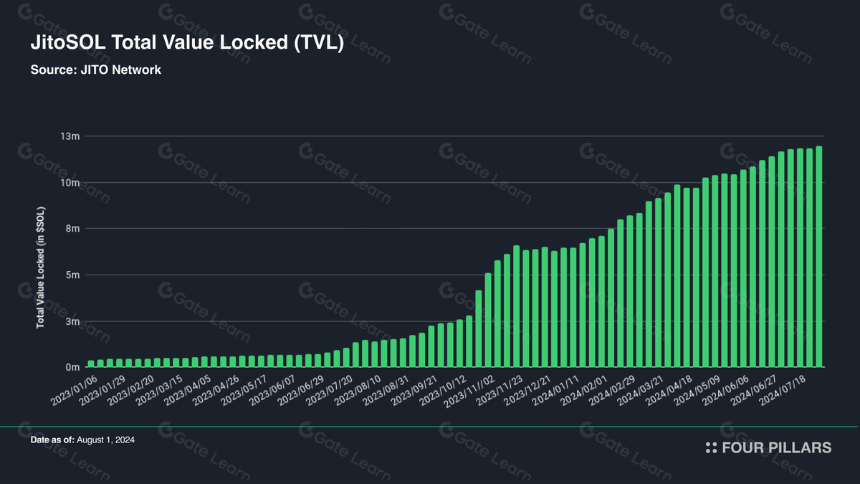Viewport: 860px width, 484px height.
Task: Click the Source: JITO Network subtitle
Action: [96, 70]
